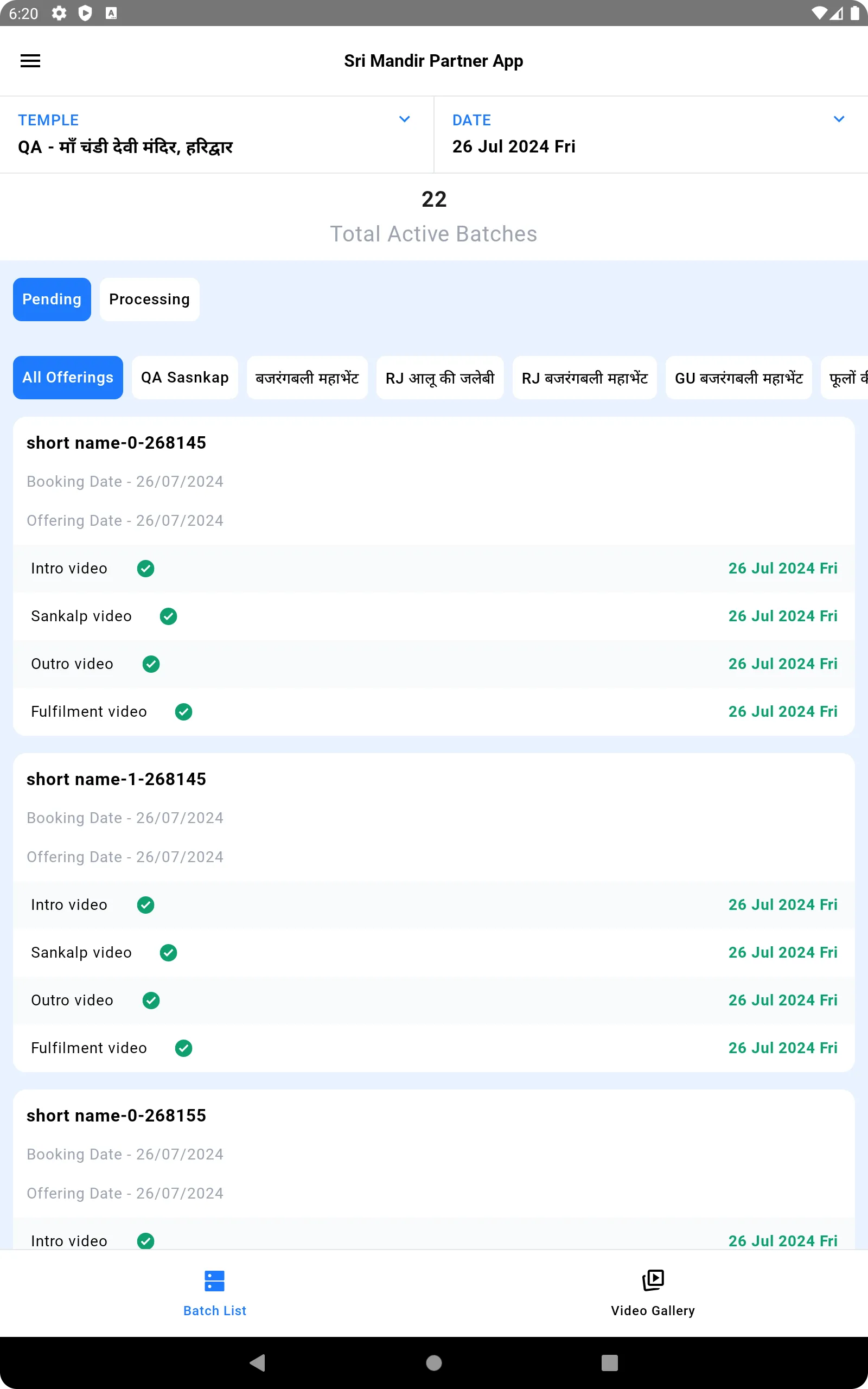
Task: Click Intro video checkmark in short name-0-268155
Action: coord(146,1241)
